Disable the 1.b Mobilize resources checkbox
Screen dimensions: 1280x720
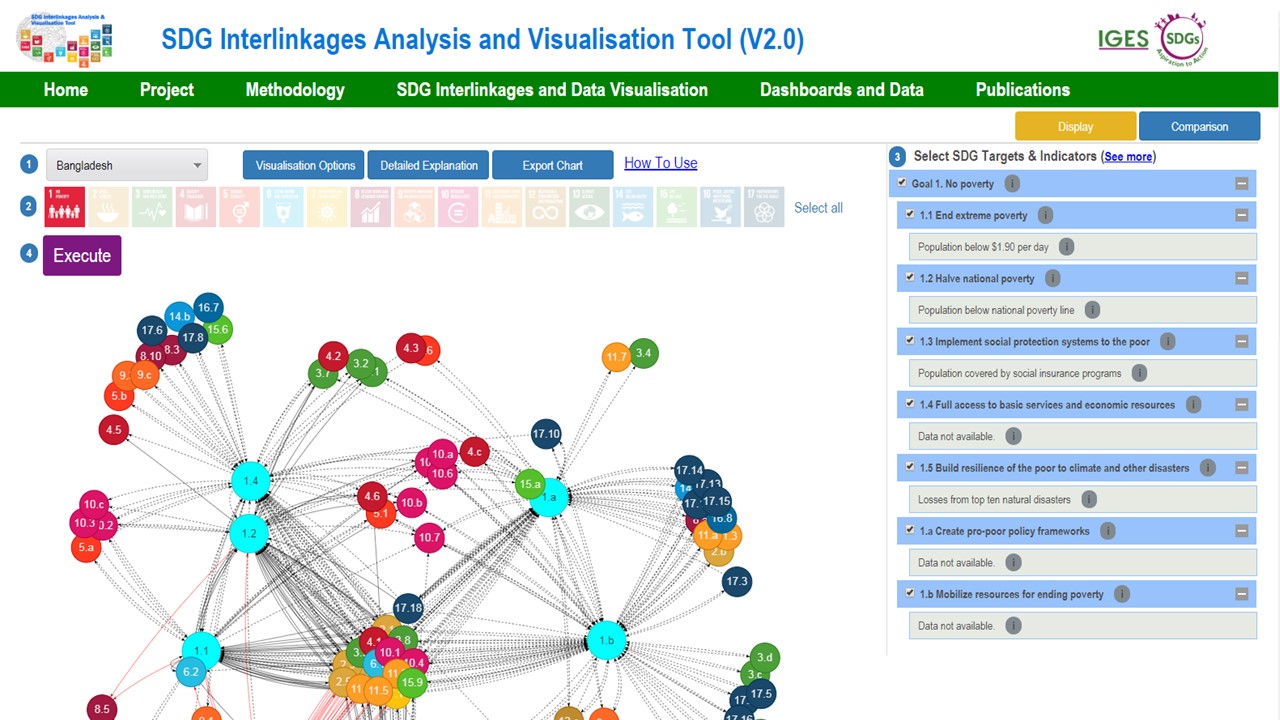coord(909,593)
